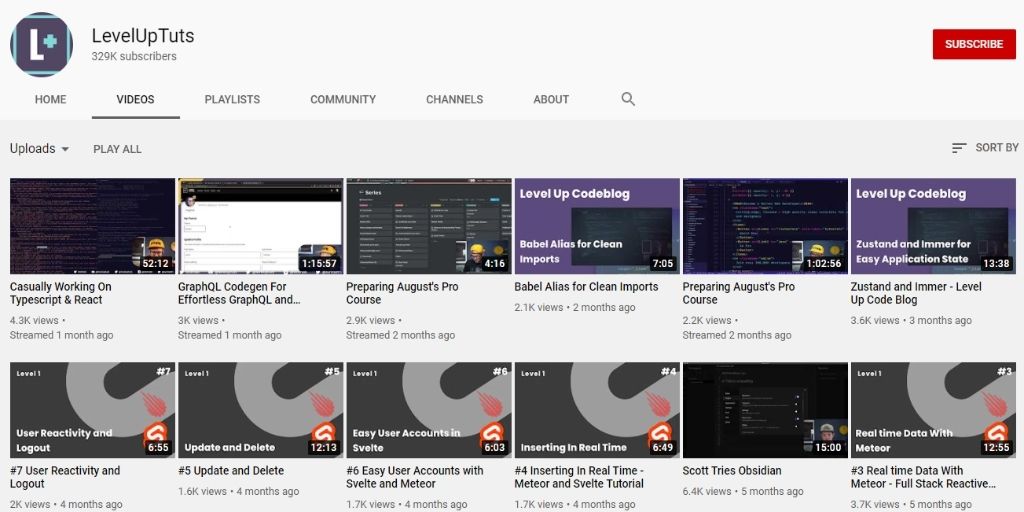Screen dimensions: 1024x512
Task: Click title Zustand and Immer - Level Up Code Blog
Action: click(916, 293)
